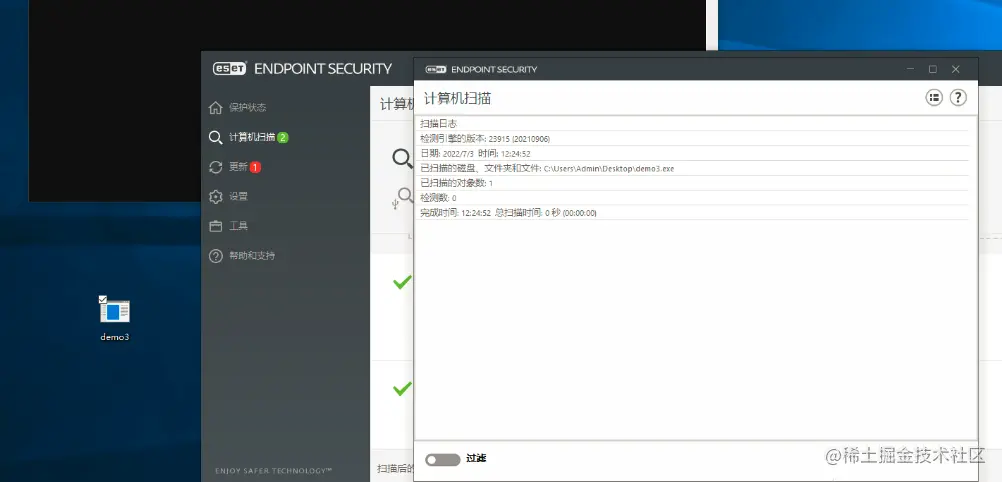Click the 计算机扫描 heading in log window
The width and height of the screenshot is (1002, 482).
tap(458, 98)
